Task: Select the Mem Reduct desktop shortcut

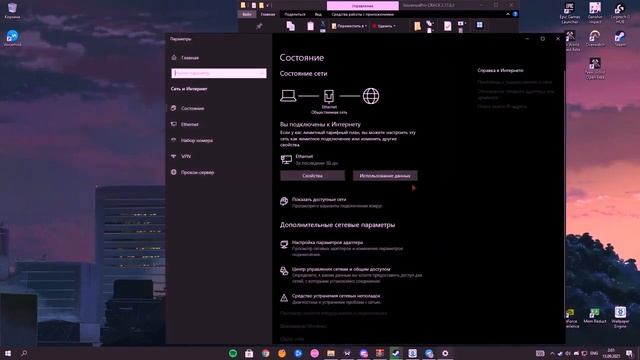Action: tap(595, 316)
